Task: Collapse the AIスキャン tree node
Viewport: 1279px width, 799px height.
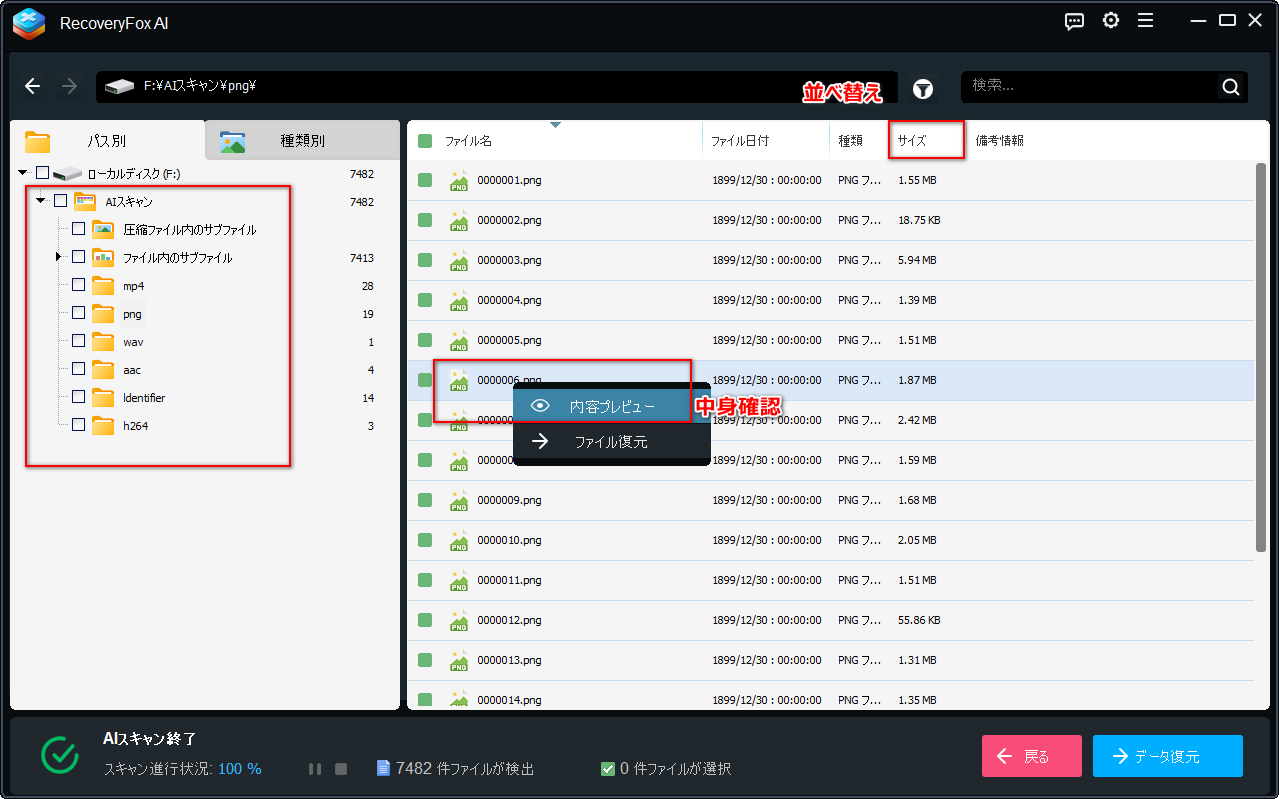Action: pyautogui.click(x=41, y=201)
